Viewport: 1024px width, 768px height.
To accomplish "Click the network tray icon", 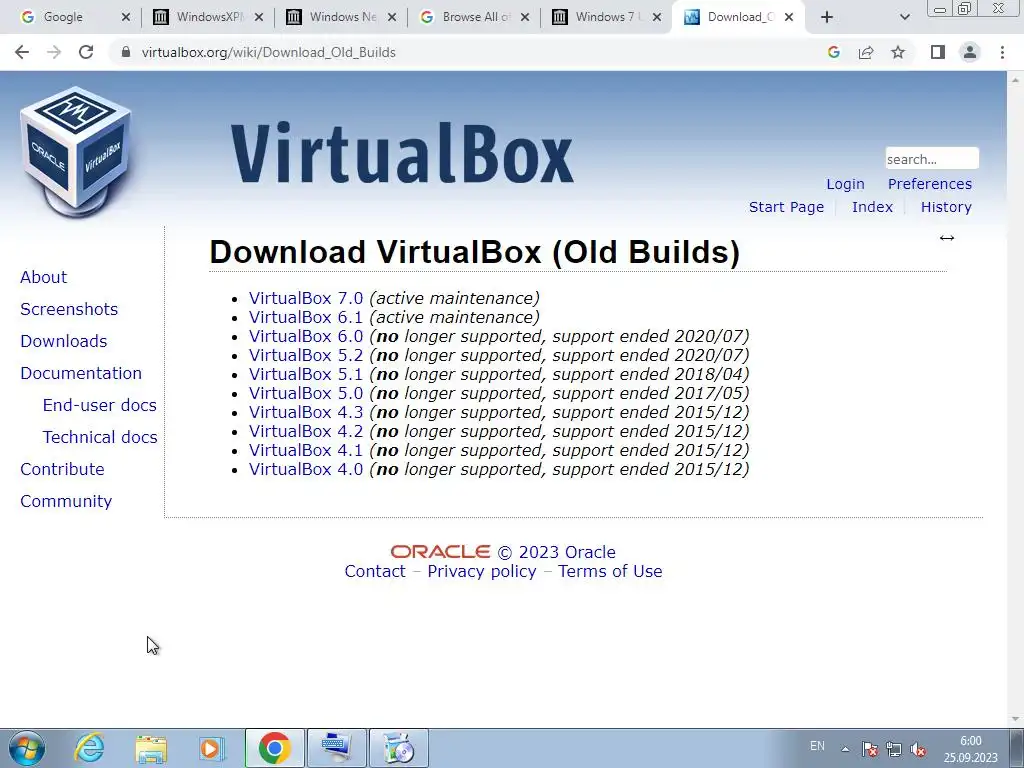I will pyautogui.click(x=893, y=749).
